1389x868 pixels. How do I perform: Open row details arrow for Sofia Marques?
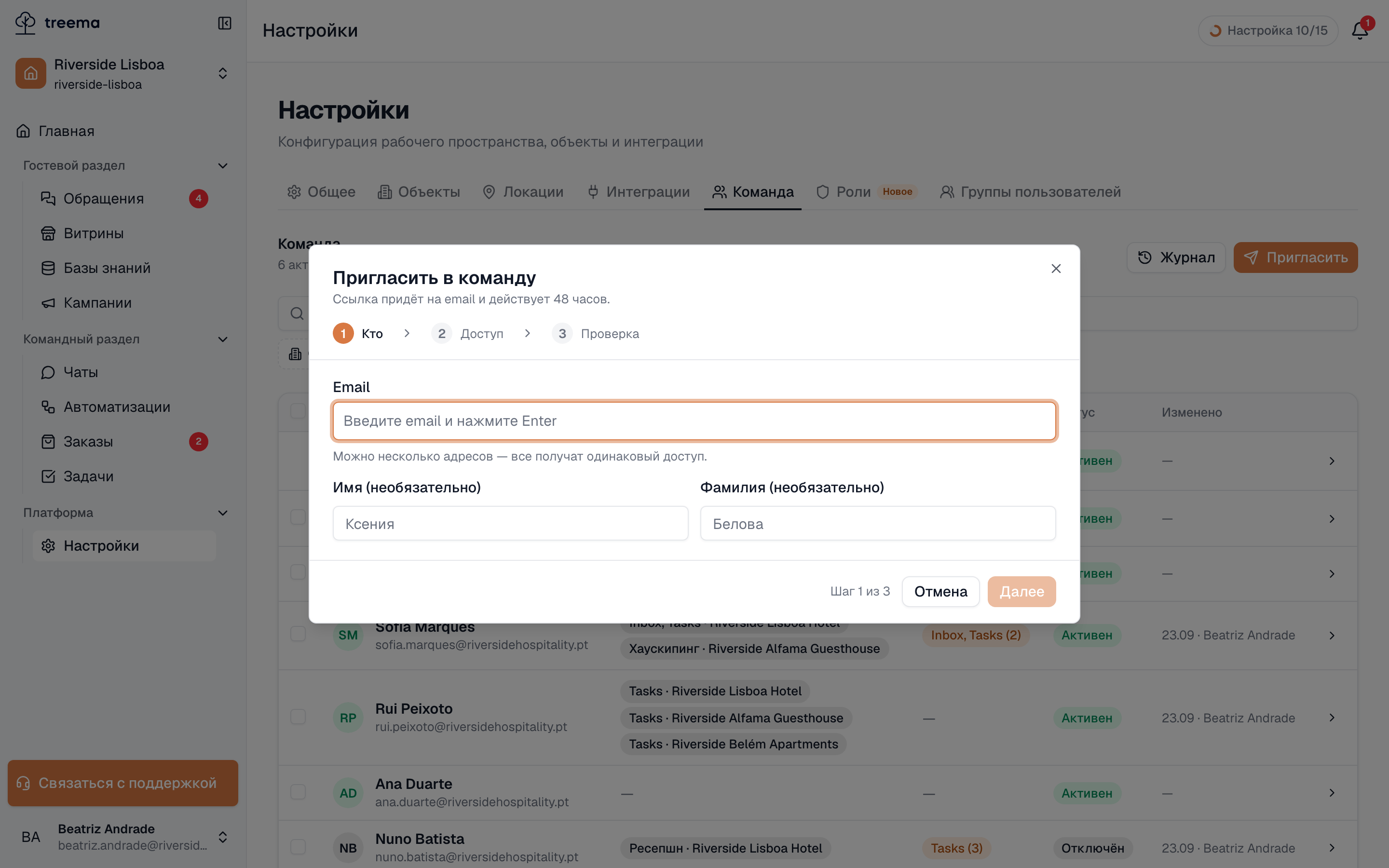pyautogui.click(x=1332, y=635)
